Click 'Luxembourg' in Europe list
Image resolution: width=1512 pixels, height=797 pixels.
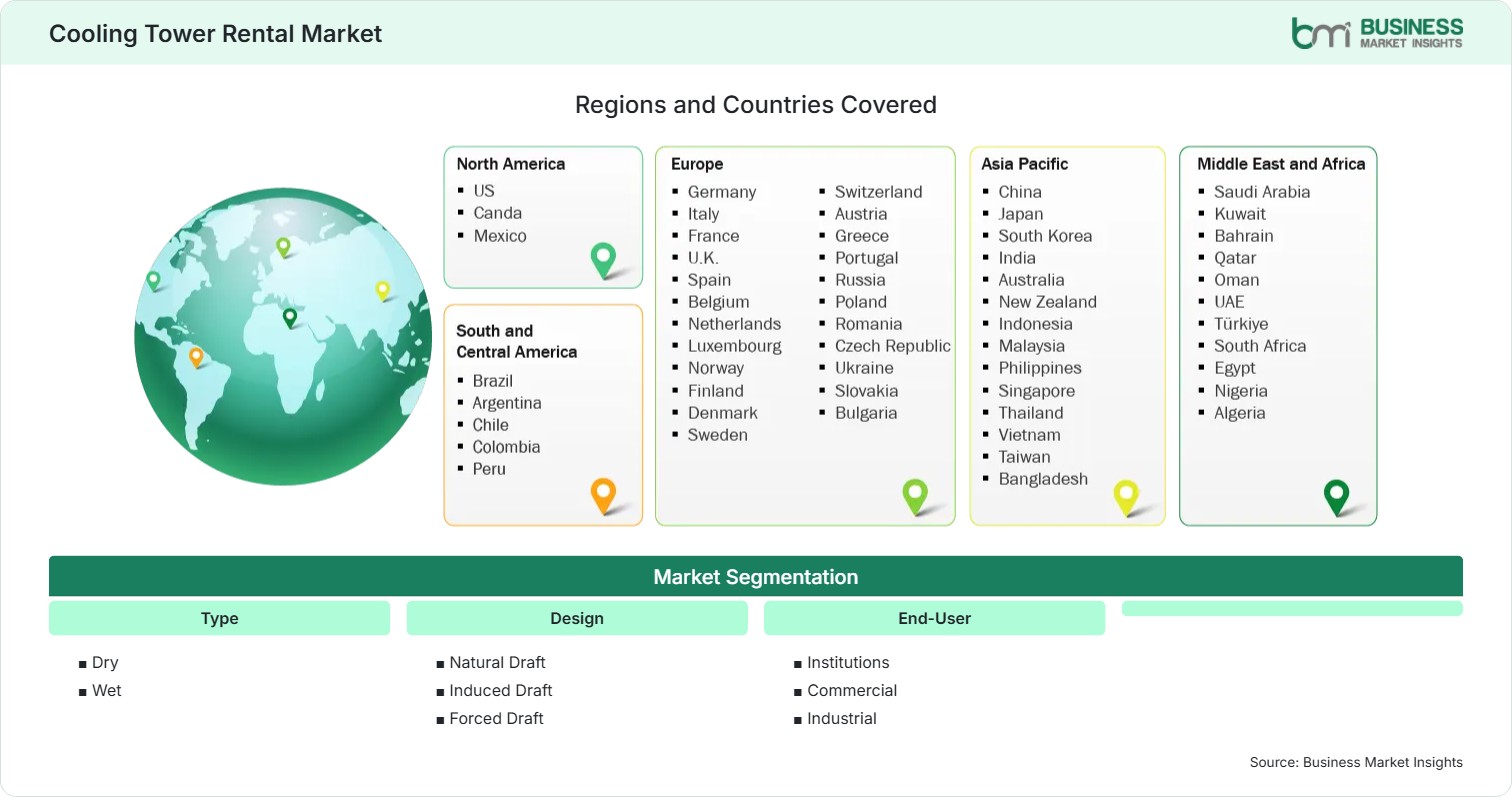click(x=735, y=345)
